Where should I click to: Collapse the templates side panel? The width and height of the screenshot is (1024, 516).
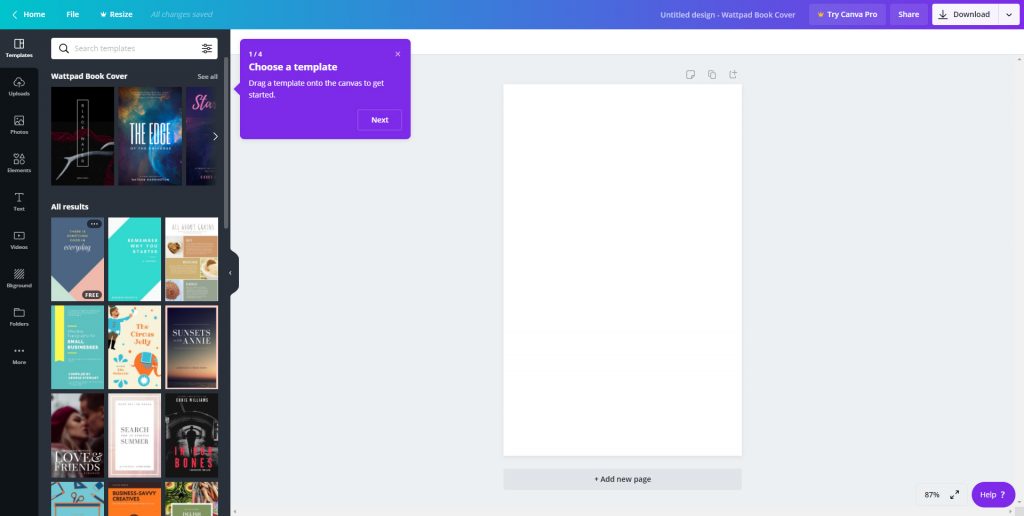pyautogui.click(x=230, y=272)
